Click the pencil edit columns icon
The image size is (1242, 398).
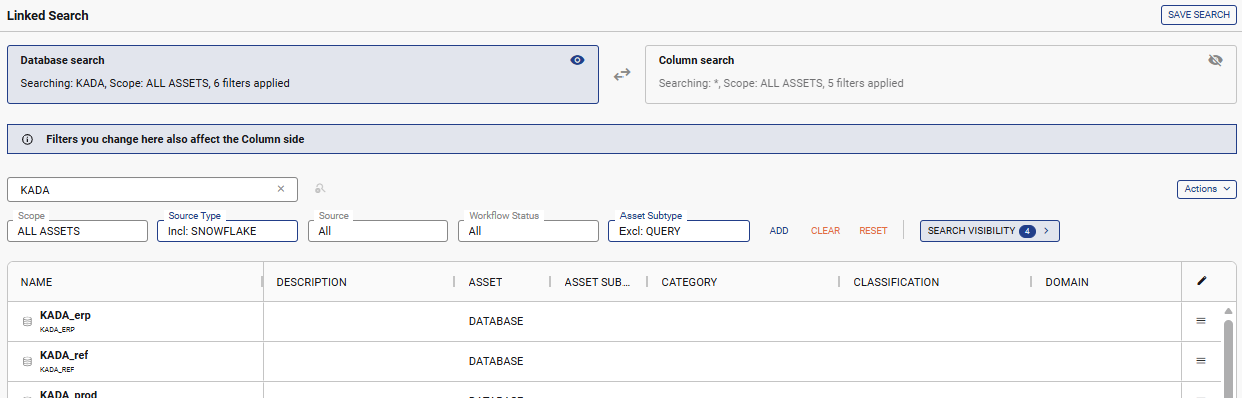point(1202,281)
